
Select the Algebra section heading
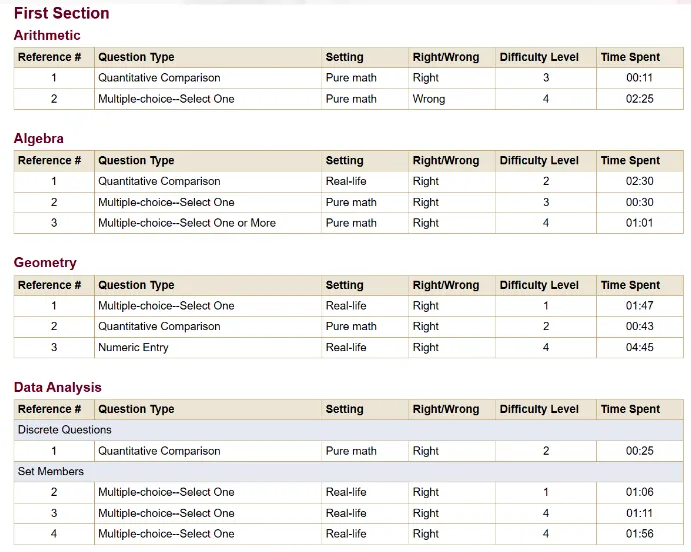point(39,139)
